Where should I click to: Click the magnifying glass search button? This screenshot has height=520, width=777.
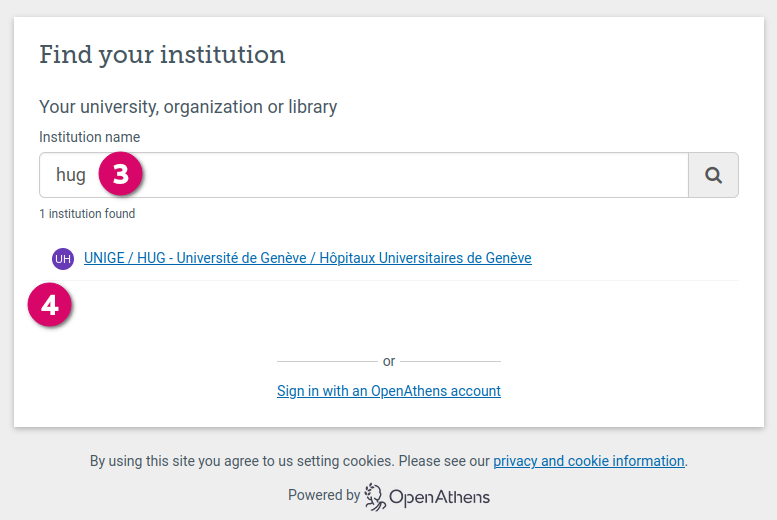tap(713, 175)
